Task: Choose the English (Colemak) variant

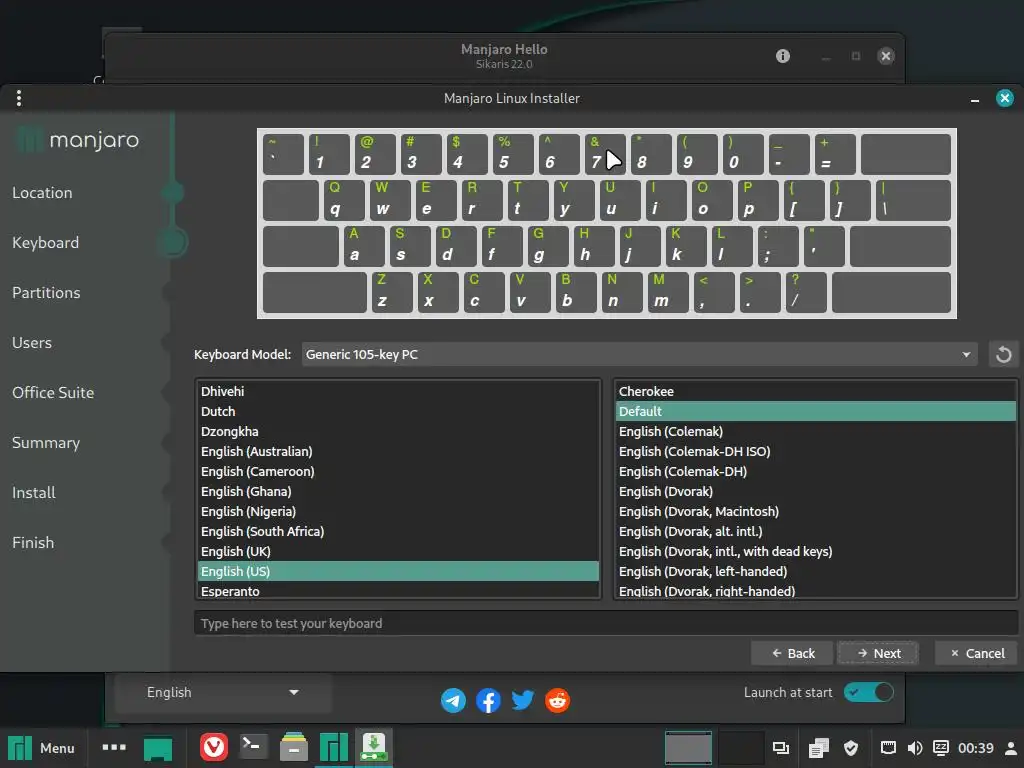Action: pyautogui.click(x=816, y=431)
